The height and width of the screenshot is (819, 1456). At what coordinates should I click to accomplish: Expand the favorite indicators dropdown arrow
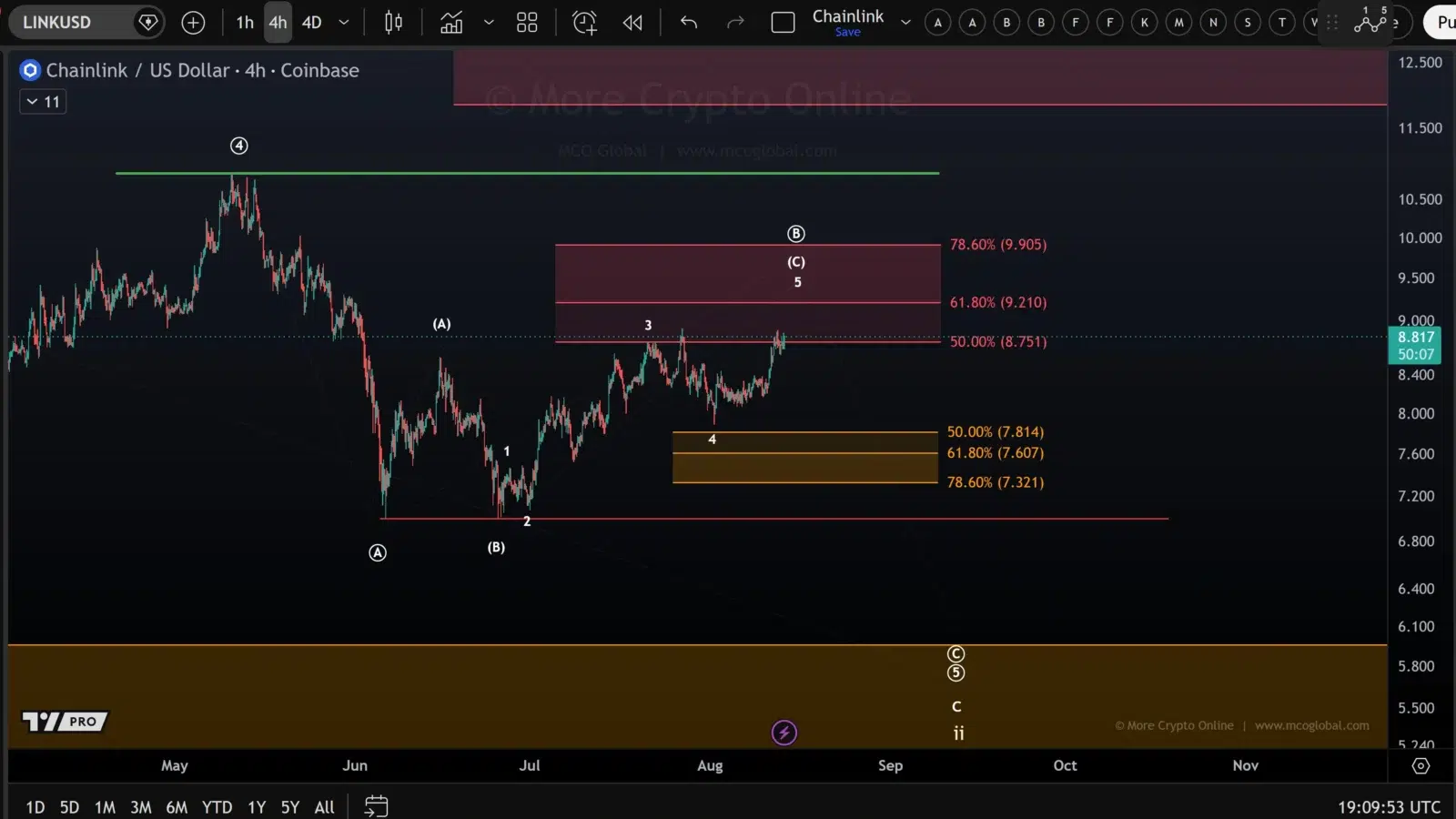[x=489, y=22]
